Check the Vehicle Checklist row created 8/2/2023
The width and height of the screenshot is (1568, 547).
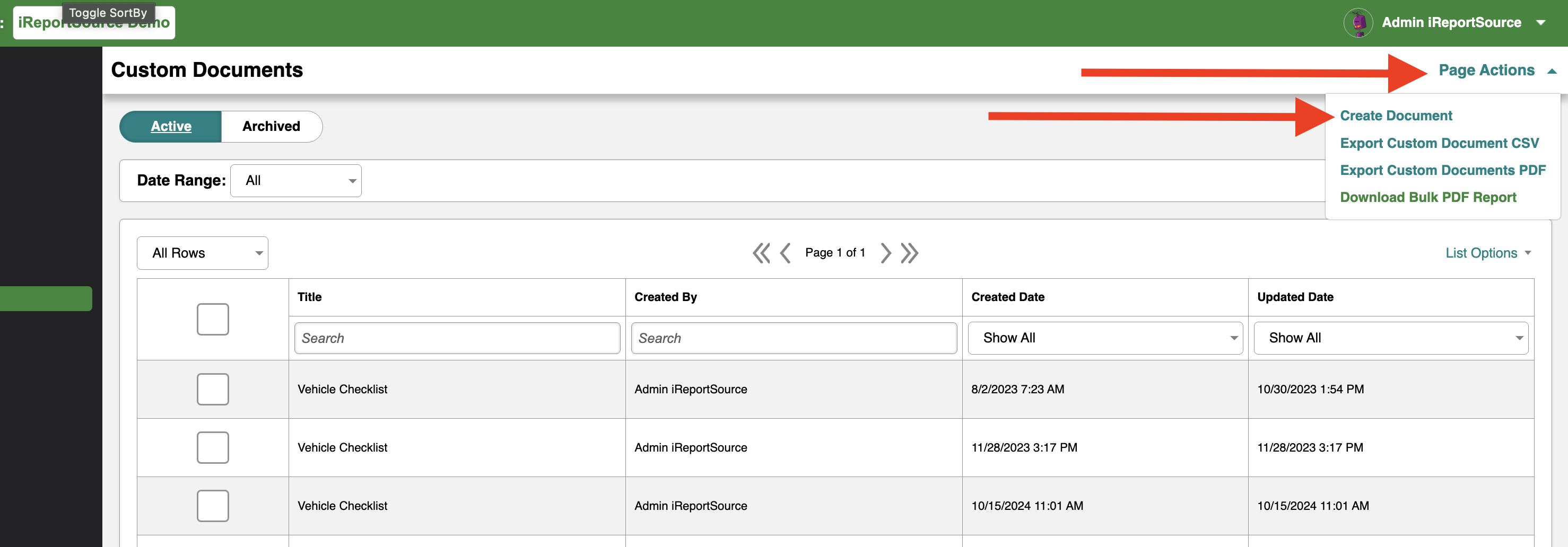click(x=212, y=390)
